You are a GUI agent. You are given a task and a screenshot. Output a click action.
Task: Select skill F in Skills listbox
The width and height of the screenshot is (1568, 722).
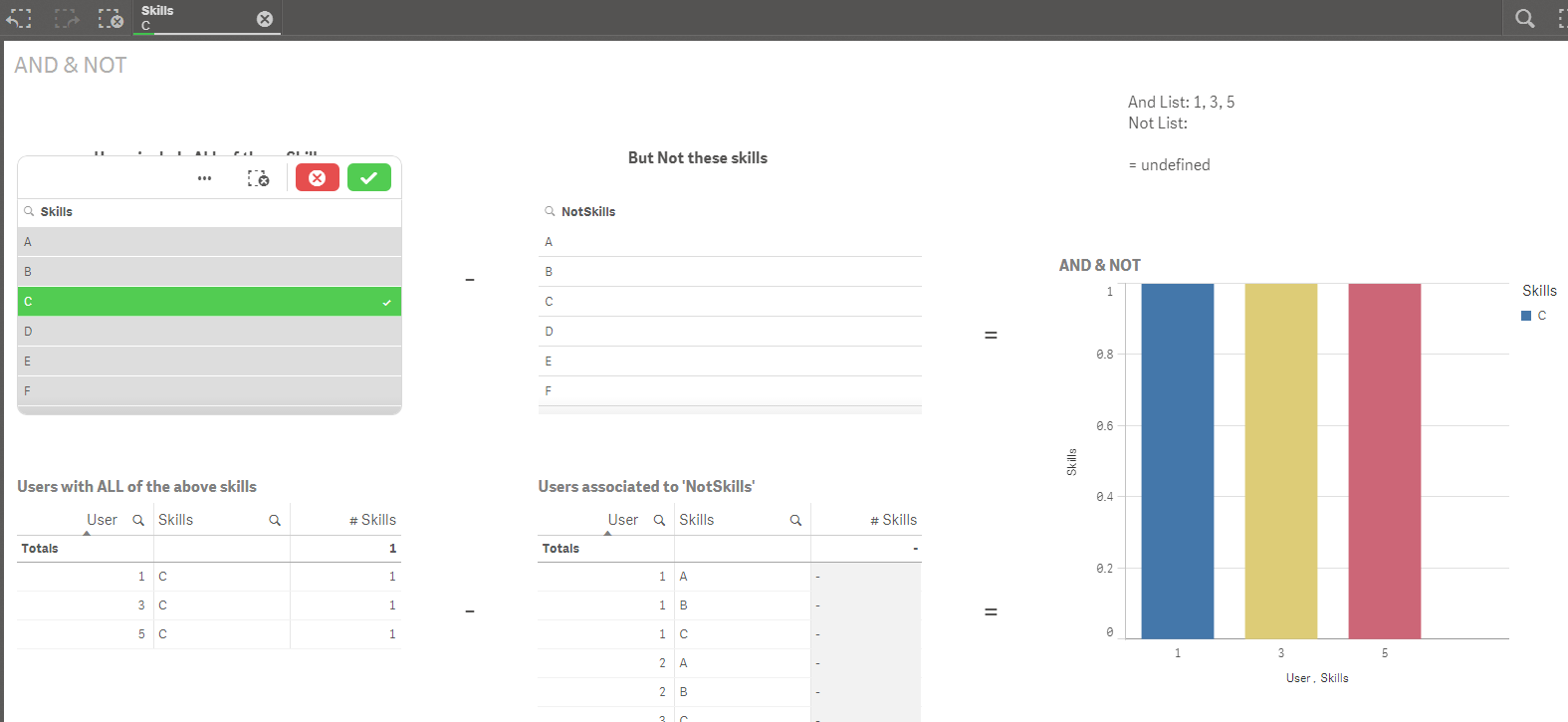[209, 391]
